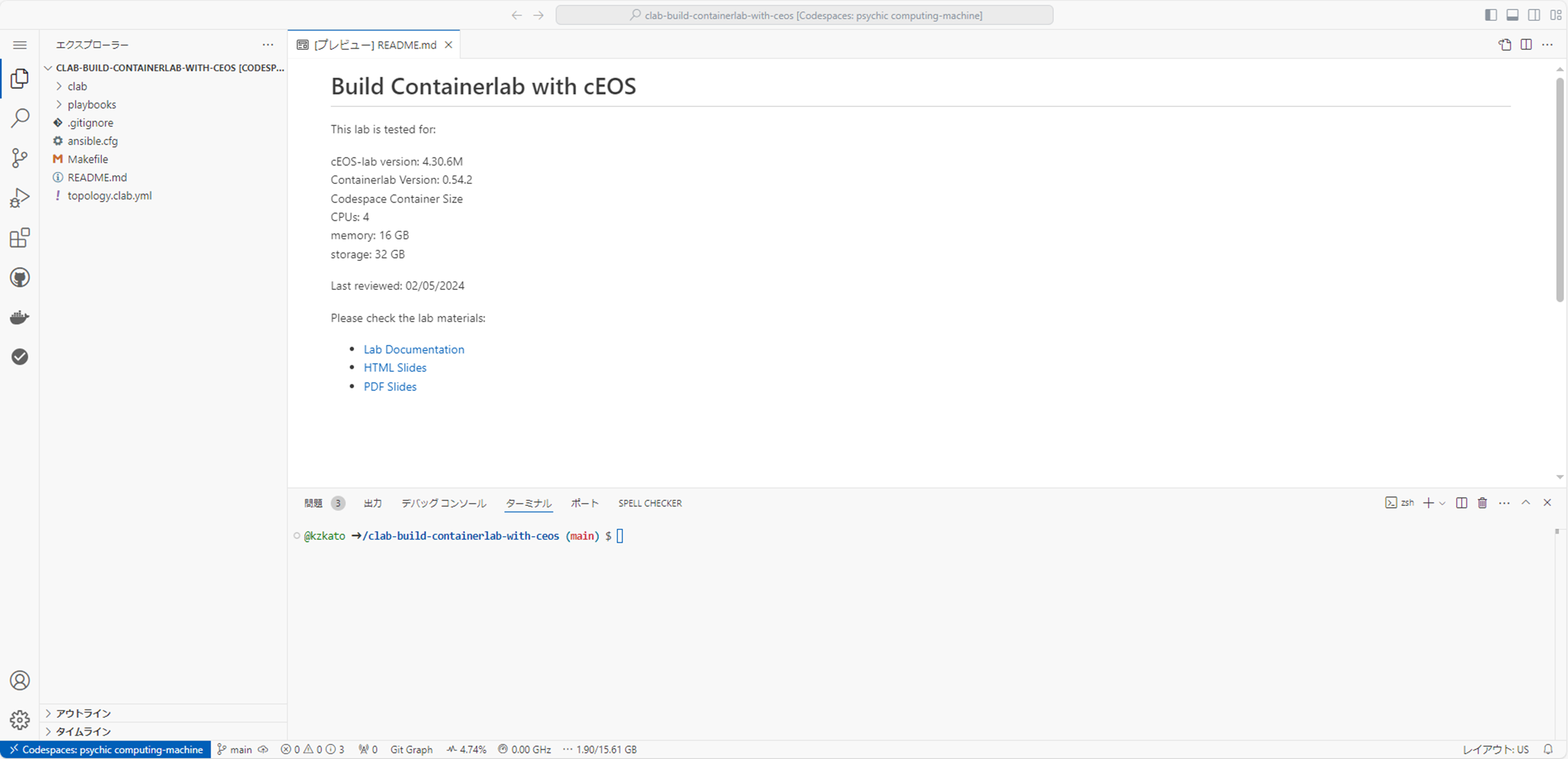
Task: Switch to the ポート tab
Action: [x=584, y=503]
